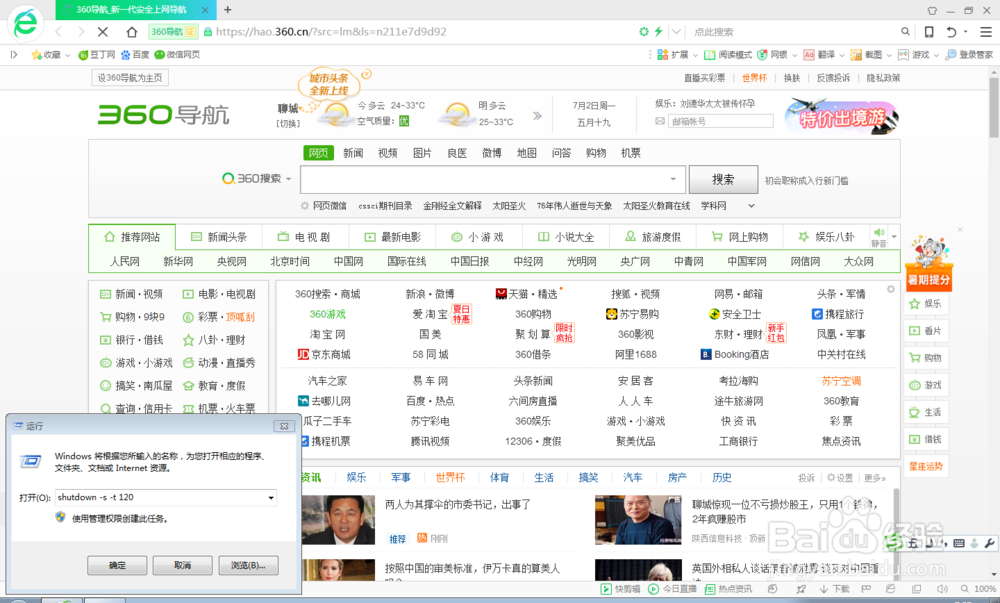This screenshot has width=1000, height=603.
Task: Select the 图片 search tab
Action: [422, 153]
